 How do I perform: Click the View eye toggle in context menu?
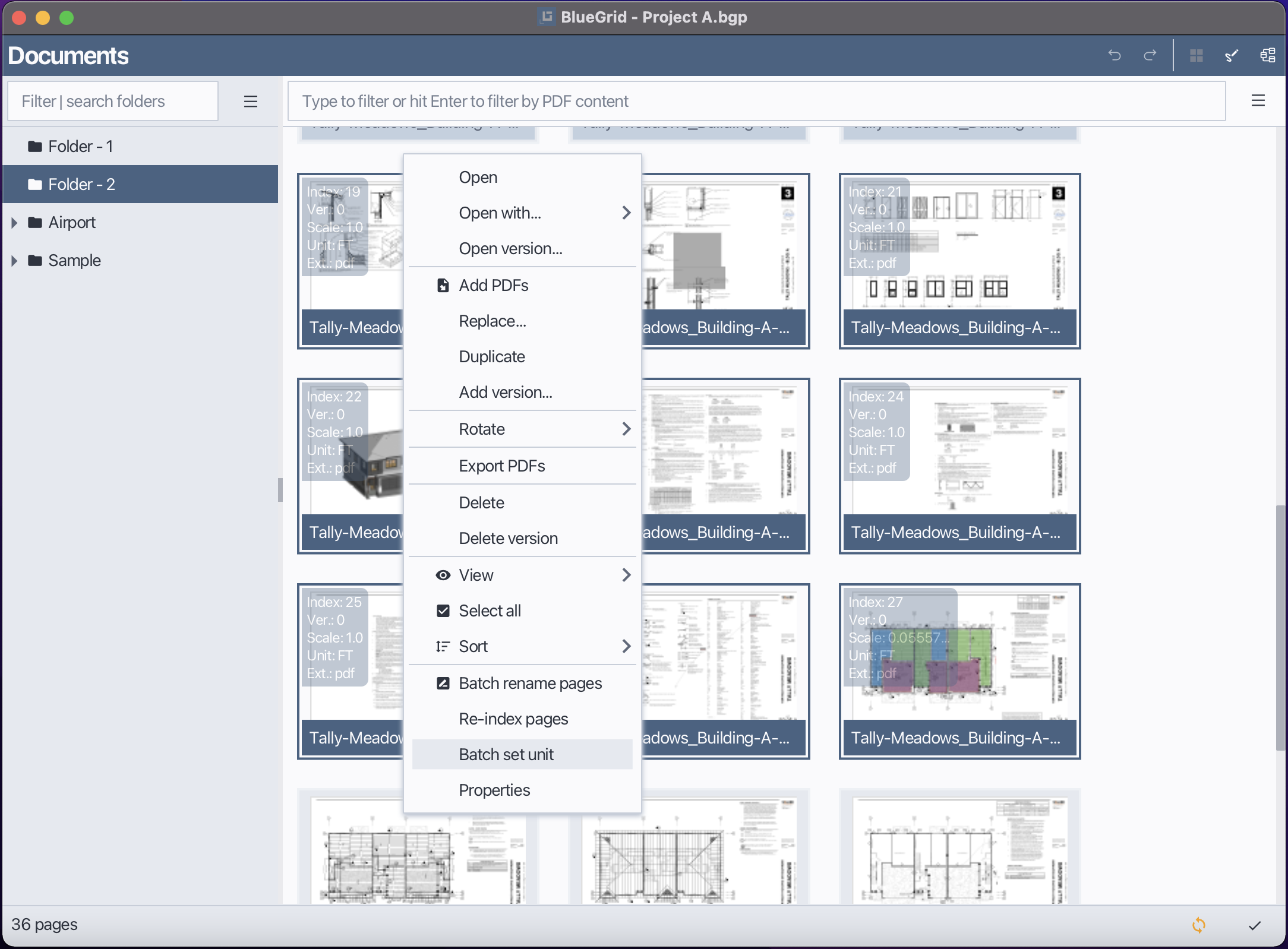click(x=443, y=575)
